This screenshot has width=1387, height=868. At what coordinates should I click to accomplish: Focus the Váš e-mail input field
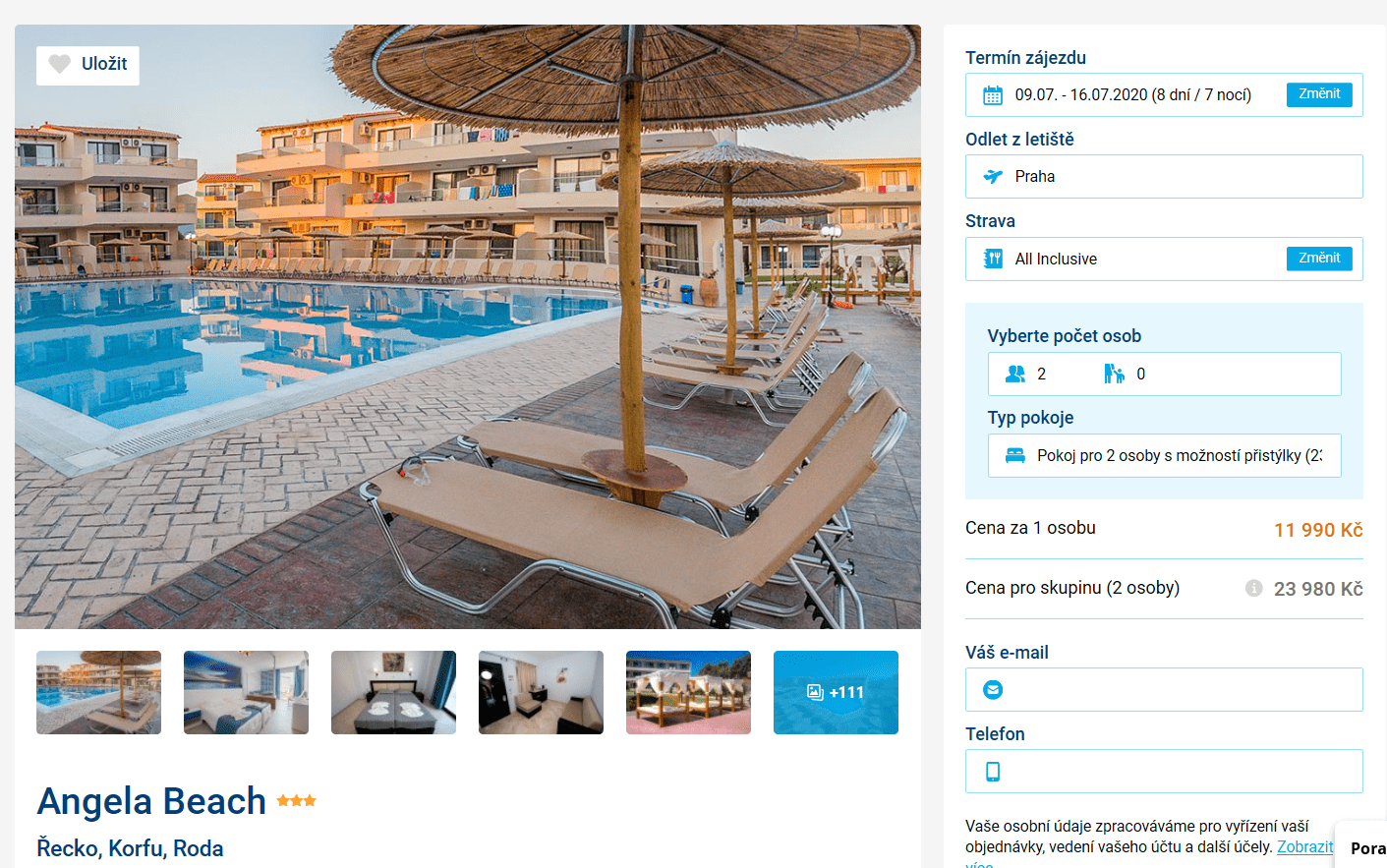click(x=1164, y=690)
